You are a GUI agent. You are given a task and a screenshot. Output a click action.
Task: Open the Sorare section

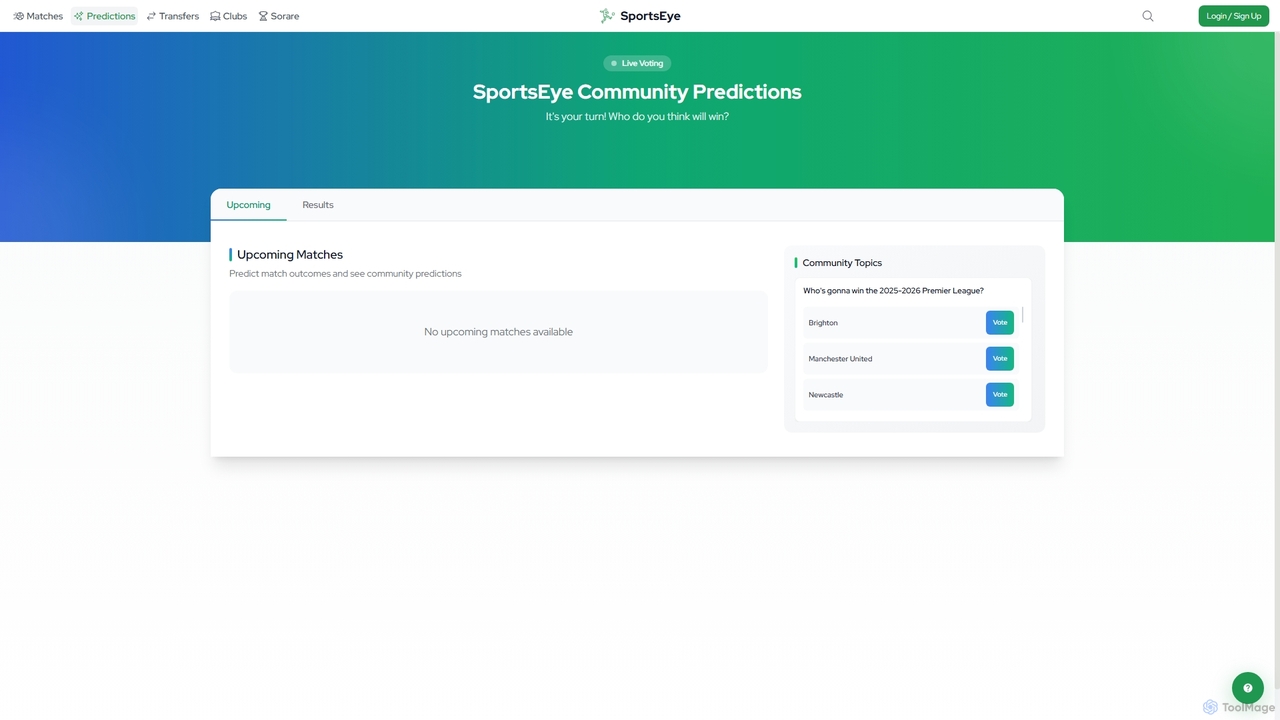click(x=278, y=16)
